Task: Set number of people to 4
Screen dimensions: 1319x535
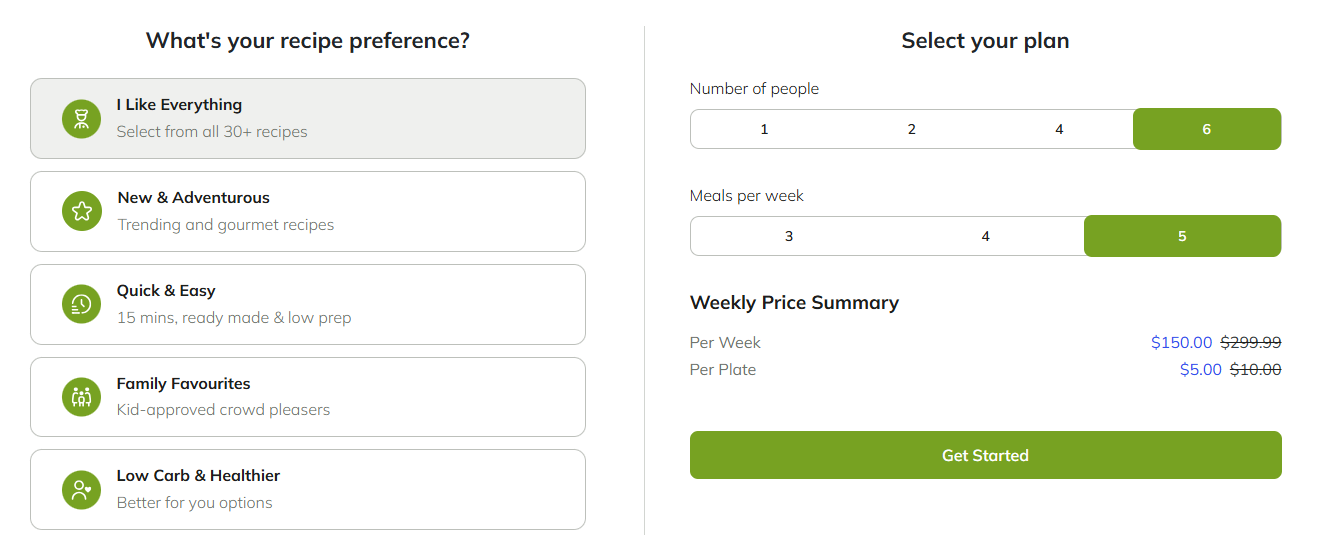Action: point(1059,129)
